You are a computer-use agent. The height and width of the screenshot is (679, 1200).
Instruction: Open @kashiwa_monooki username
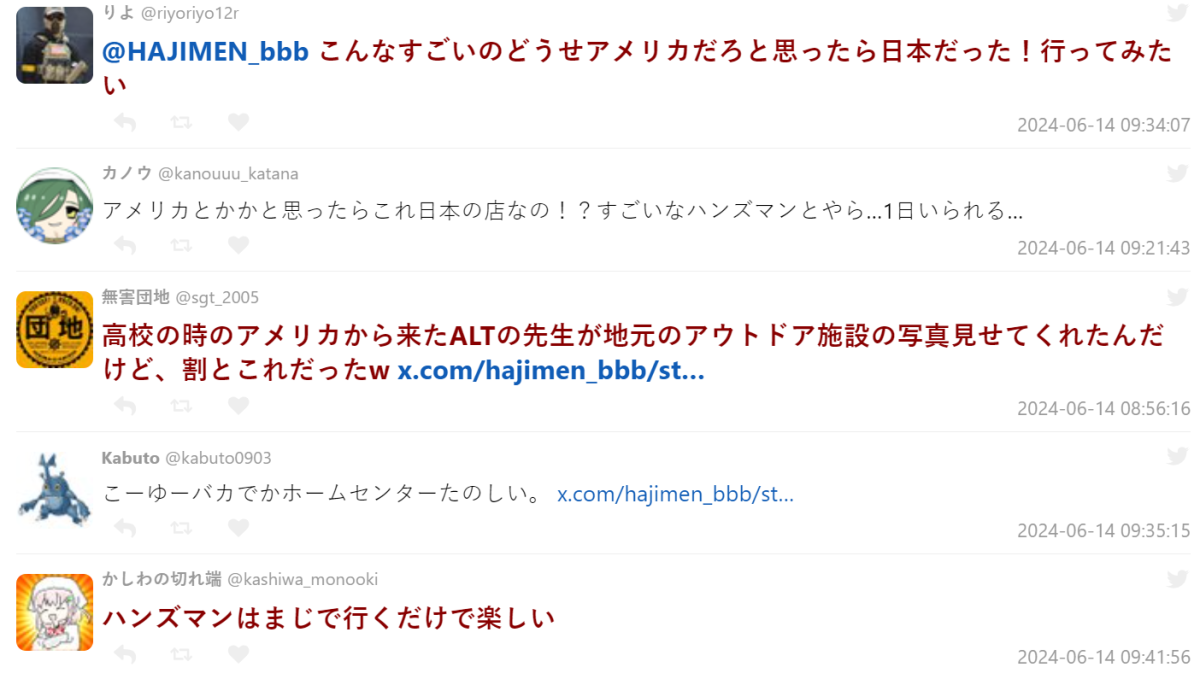point(303,580)
